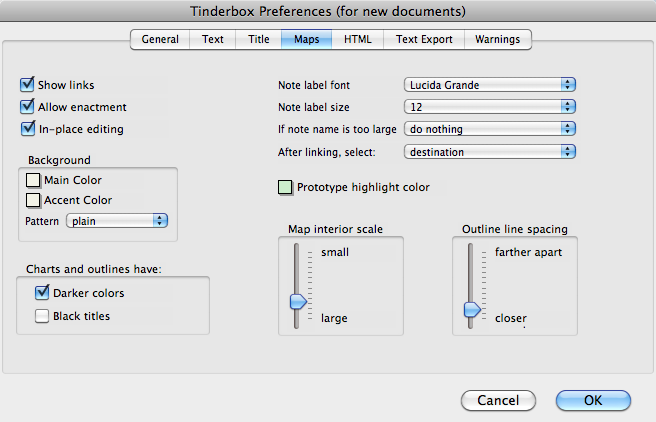Click the 'Background' group heading
This screenshot has height=422, width=656.
point(59,160)
